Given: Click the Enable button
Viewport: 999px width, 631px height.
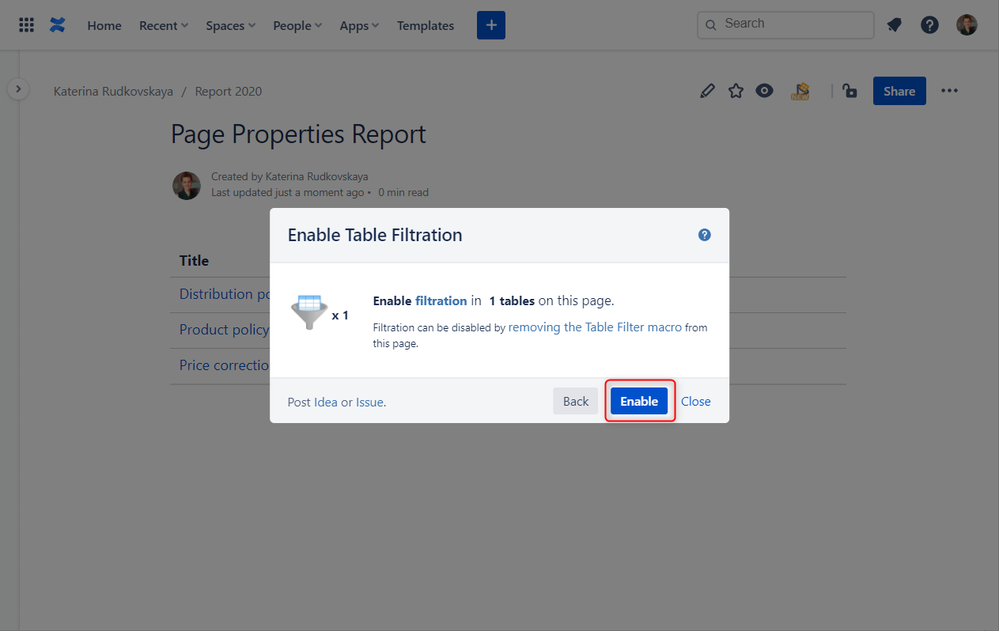Looking at the screenshot, I should click(639, 401).
